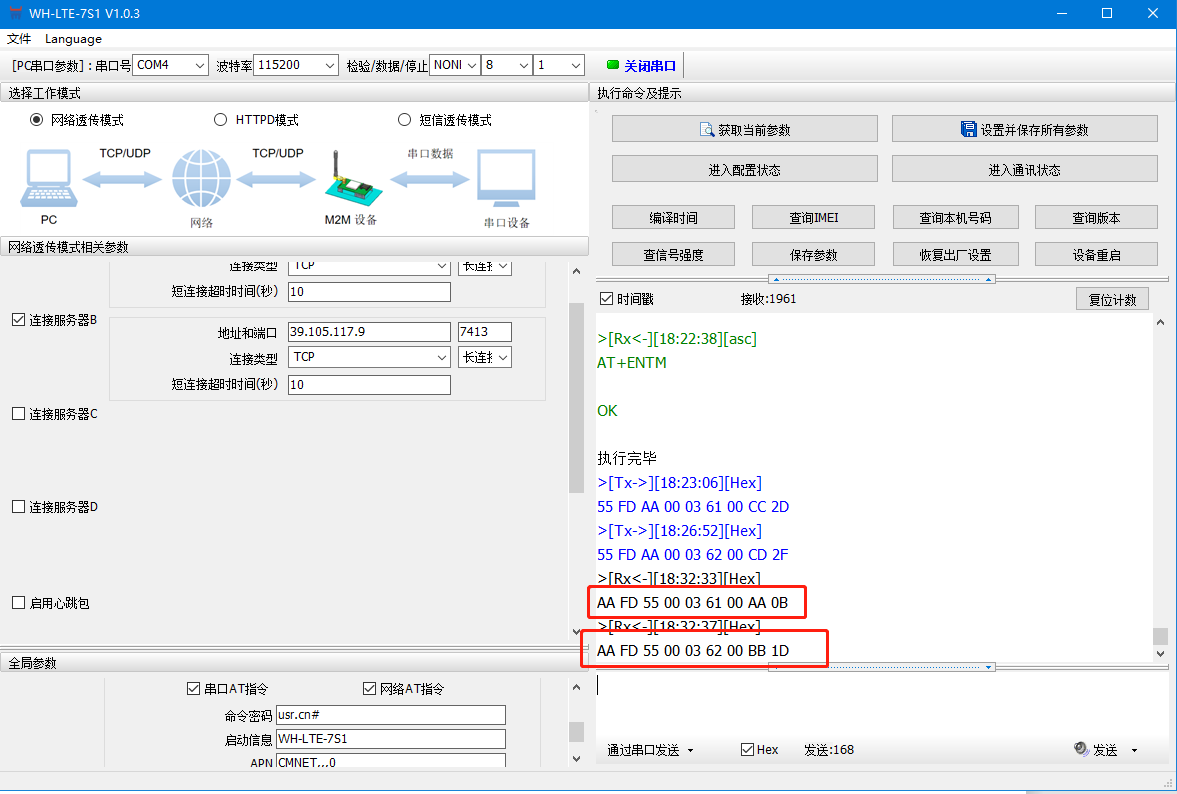The height and width of the screenshot is (794, 1177).
Task: Click the server B address field 39.105.117.9
Action: click(369, 332)
